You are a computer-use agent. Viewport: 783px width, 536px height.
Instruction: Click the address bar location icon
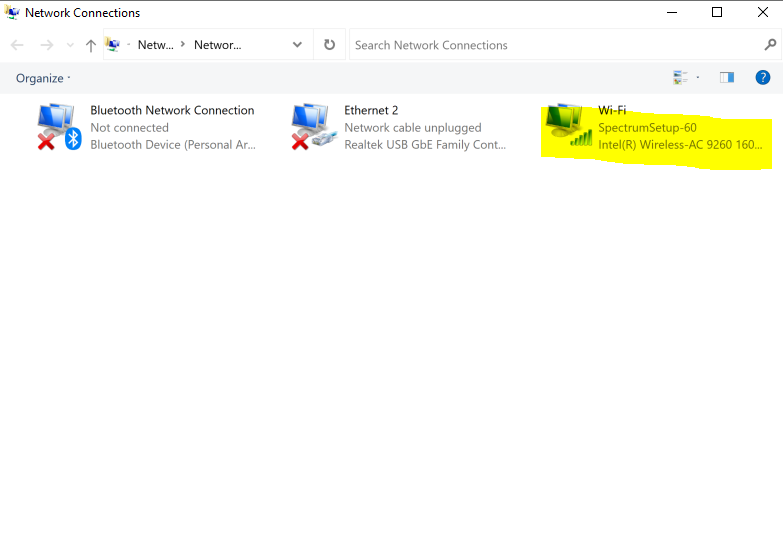[112, 45]
